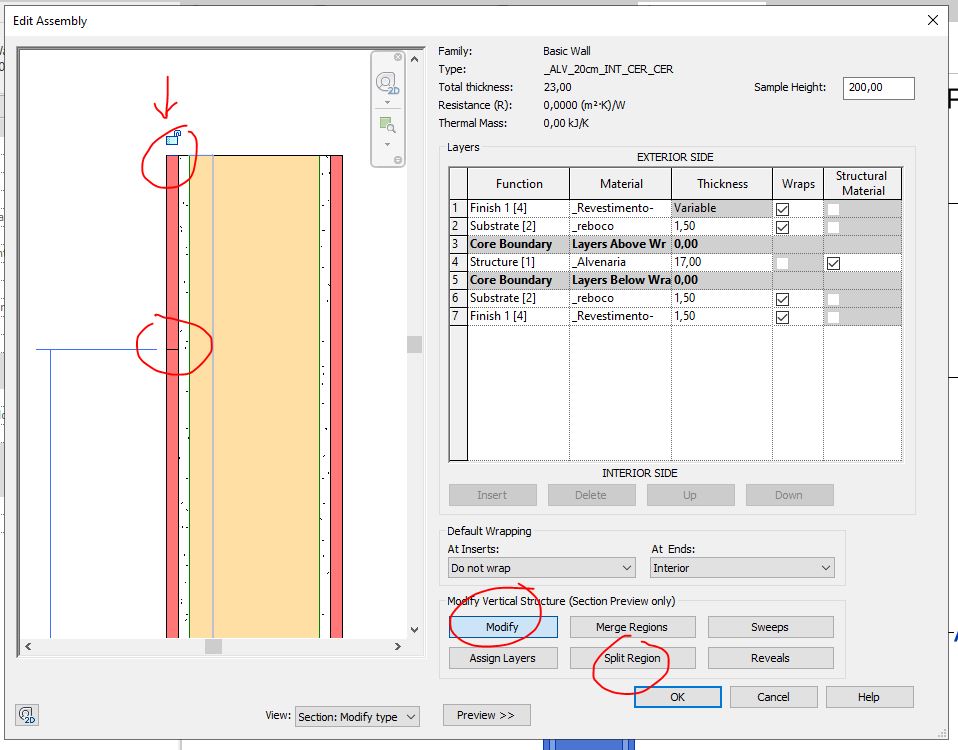
Task: Open the View section type dropdown
Action: [357, 716]
